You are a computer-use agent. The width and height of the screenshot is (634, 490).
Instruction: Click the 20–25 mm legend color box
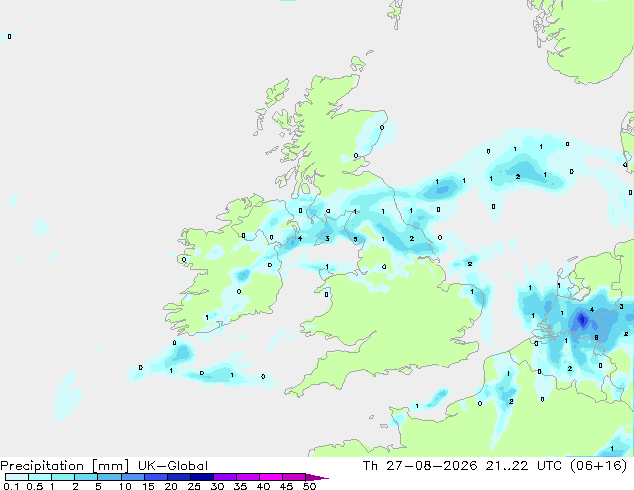point(179,477)
